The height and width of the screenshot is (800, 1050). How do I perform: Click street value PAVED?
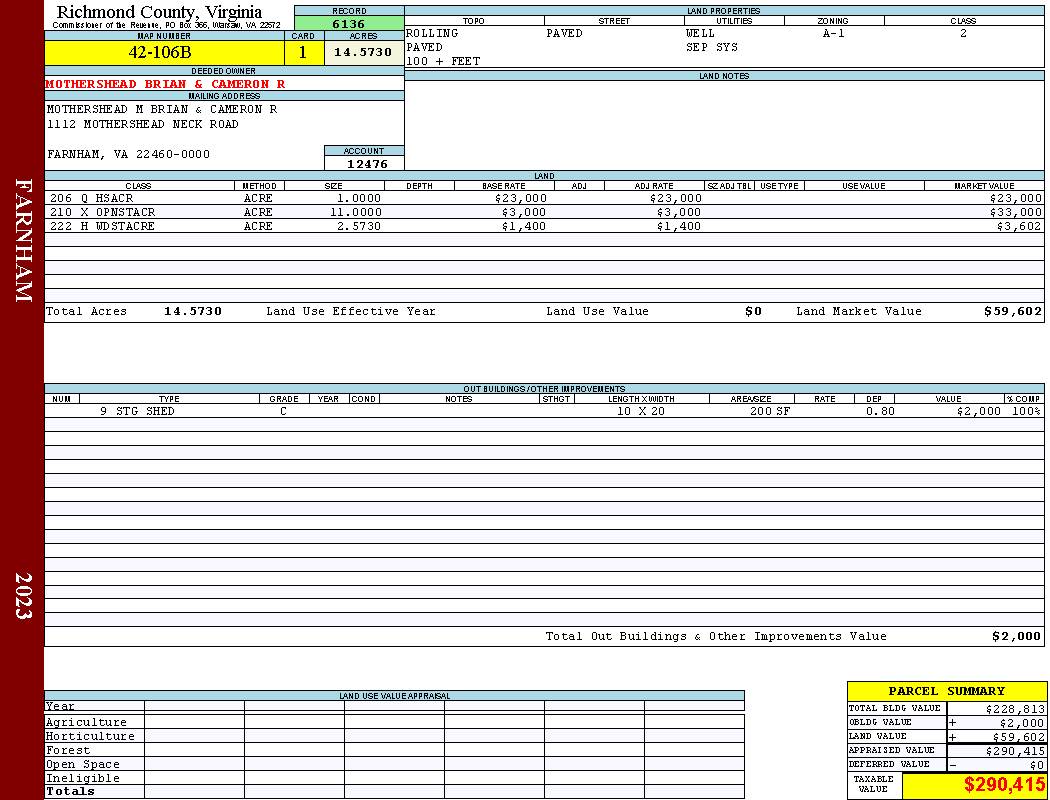click(x=565, y=33)
